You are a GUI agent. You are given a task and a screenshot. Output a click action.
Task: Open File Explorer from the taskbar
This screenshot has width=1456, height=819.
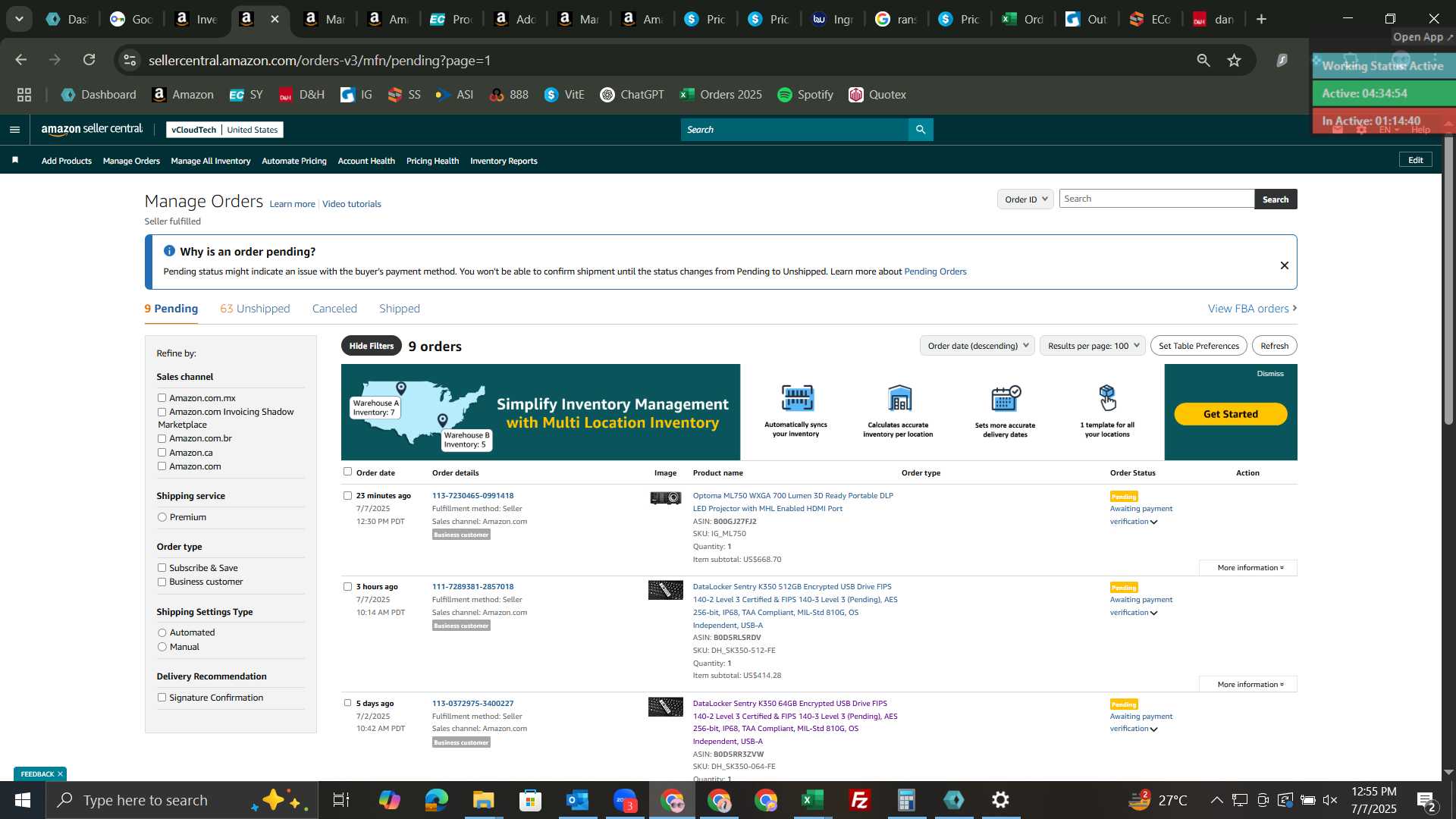(x=484, y=800)
